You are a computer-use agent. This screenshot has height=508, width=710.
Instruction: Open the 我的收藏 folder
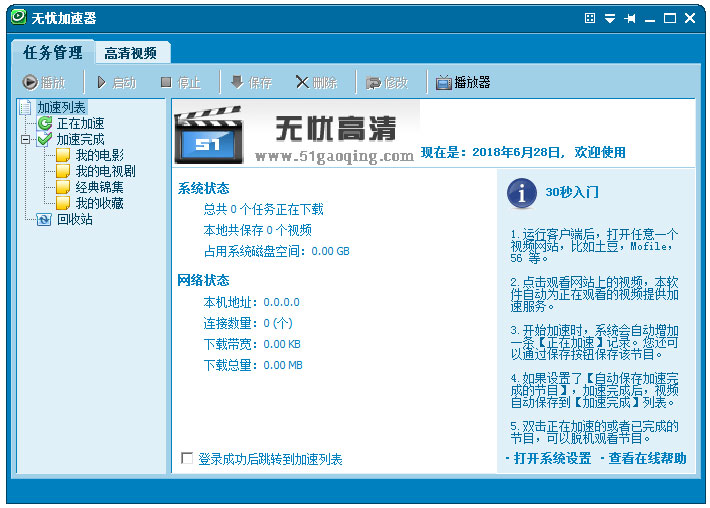[100, 203]
